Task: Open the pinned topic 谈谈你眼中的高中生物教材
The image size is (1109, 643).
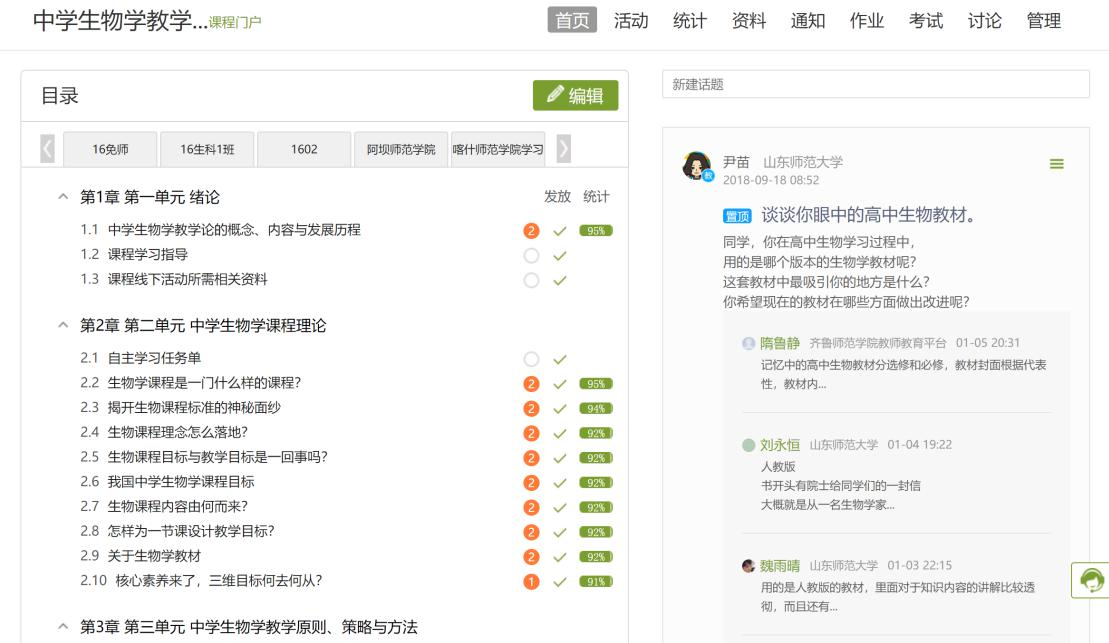Action: [x=867, y=215]
